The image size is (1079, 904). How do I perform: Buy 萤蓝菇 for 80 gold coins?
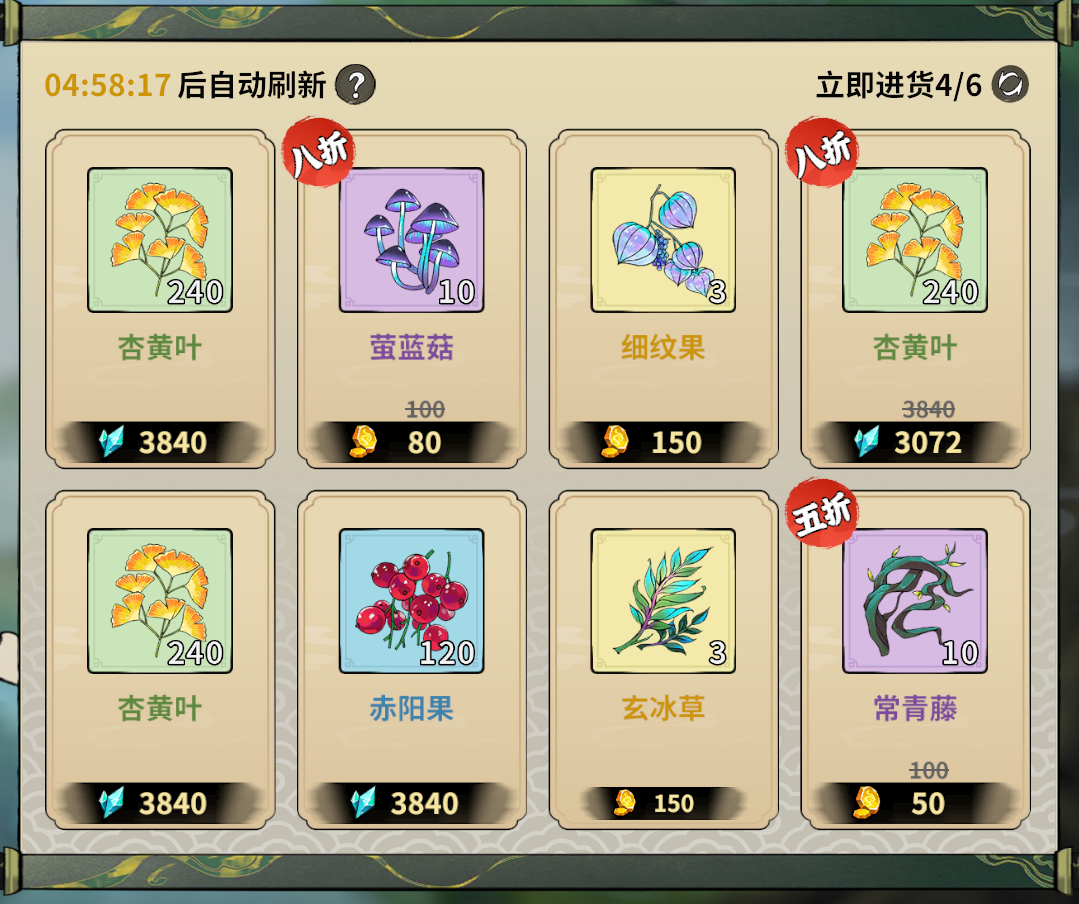[412, 442]
